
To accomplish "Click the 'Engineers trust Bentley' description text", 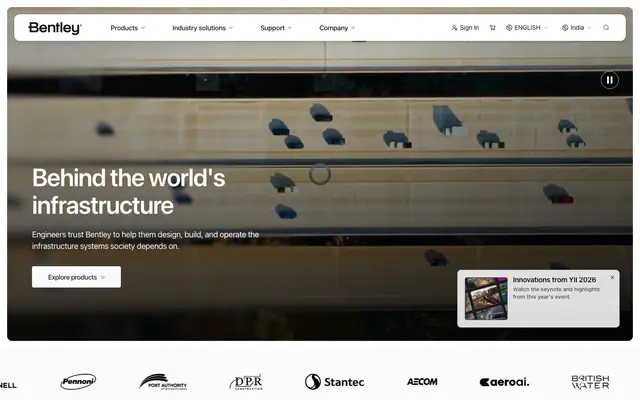I will pyautogui.click(x=146, y=240).
